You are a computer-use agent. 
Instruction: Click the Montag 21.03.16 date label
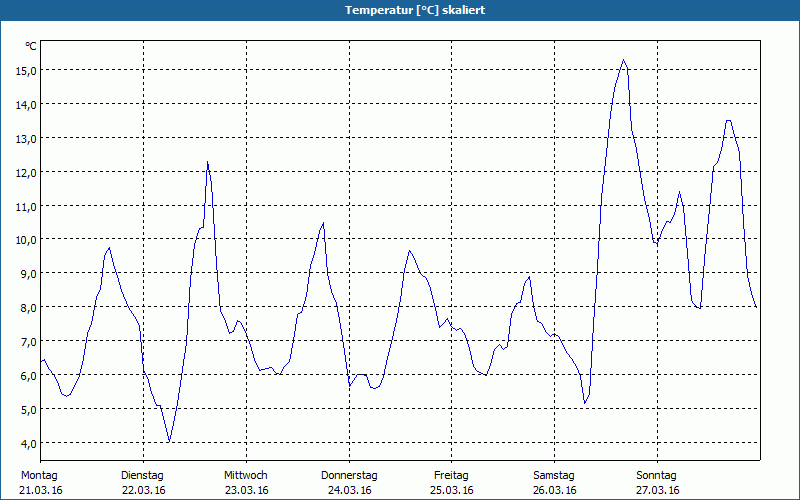[x=40, y=483]
